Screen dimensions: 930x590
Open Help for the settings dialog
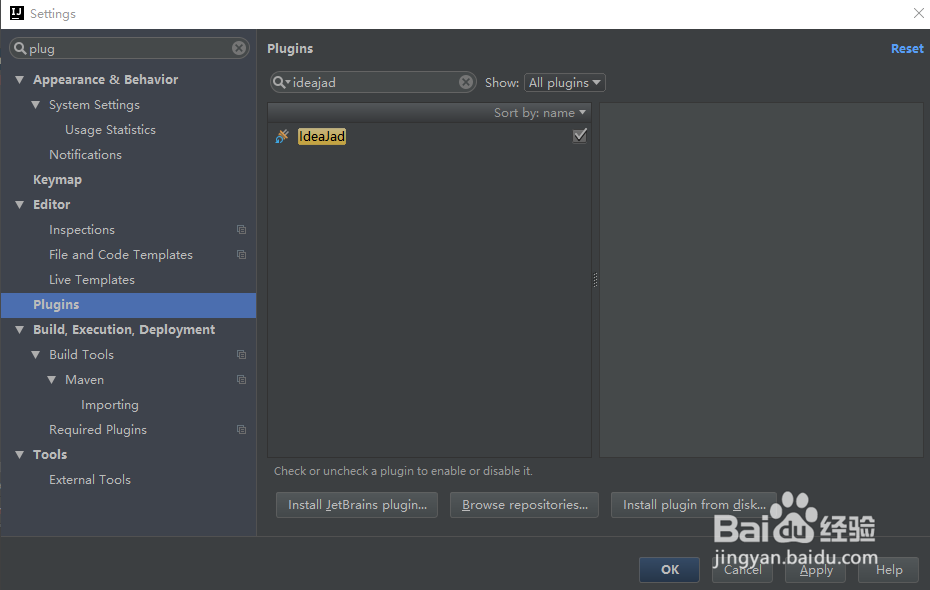pyautogui.click(x=889, y=570)
